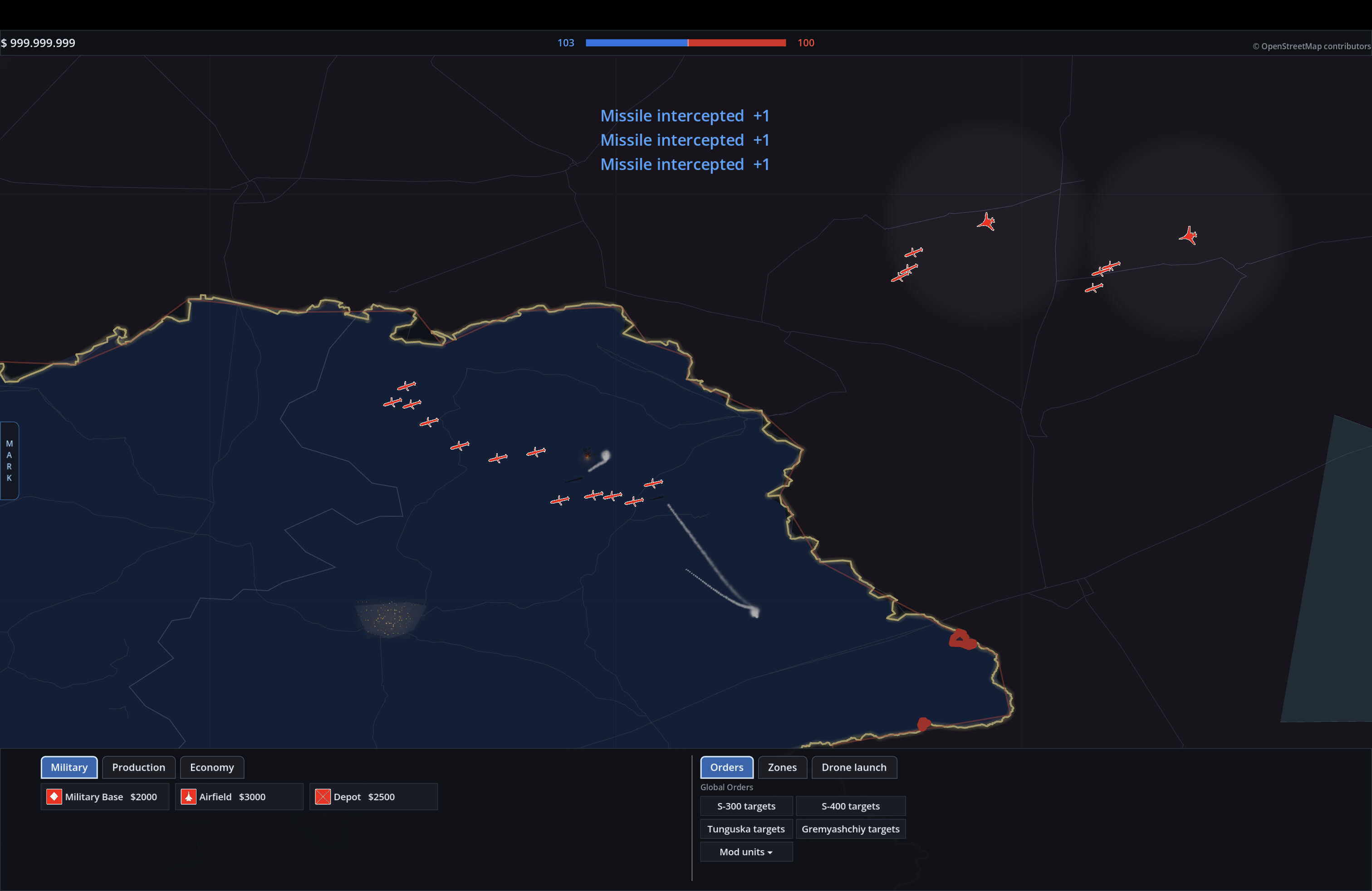Click the red score value 100
1372x891 pixels.
tap(806, 43)
